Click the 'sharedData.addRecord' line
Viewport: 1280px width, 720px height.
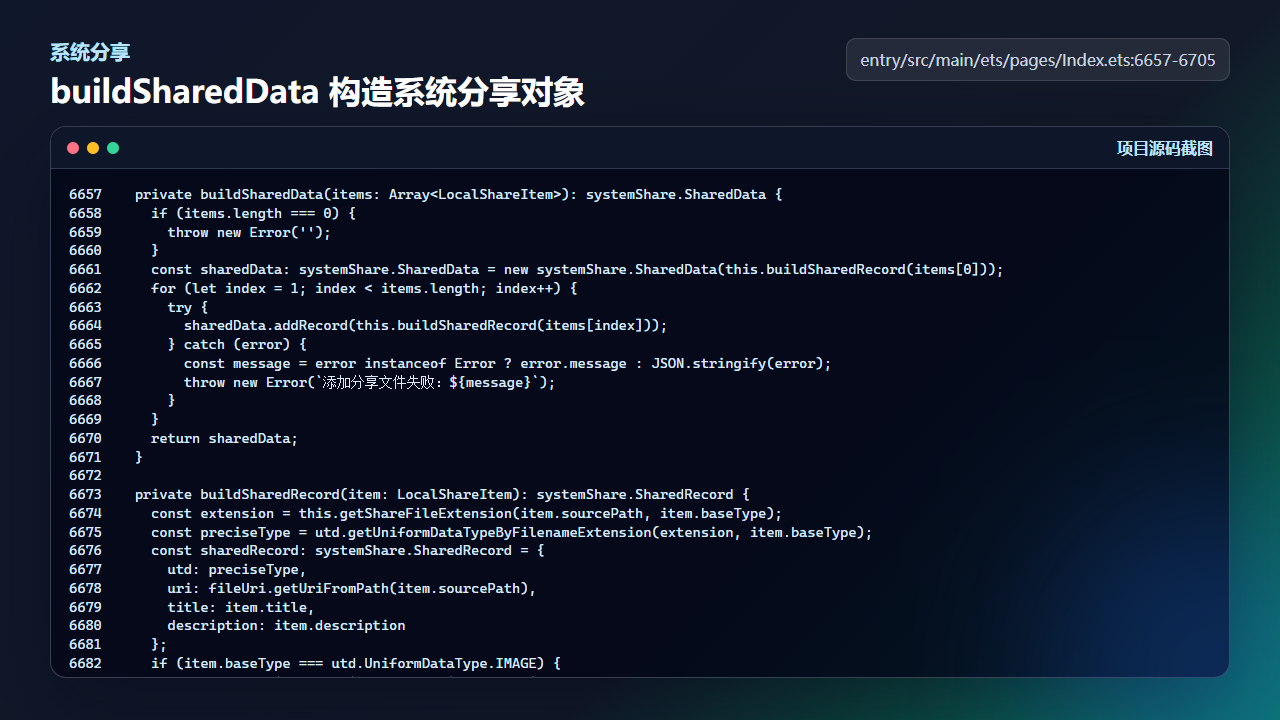coord(425,326)
